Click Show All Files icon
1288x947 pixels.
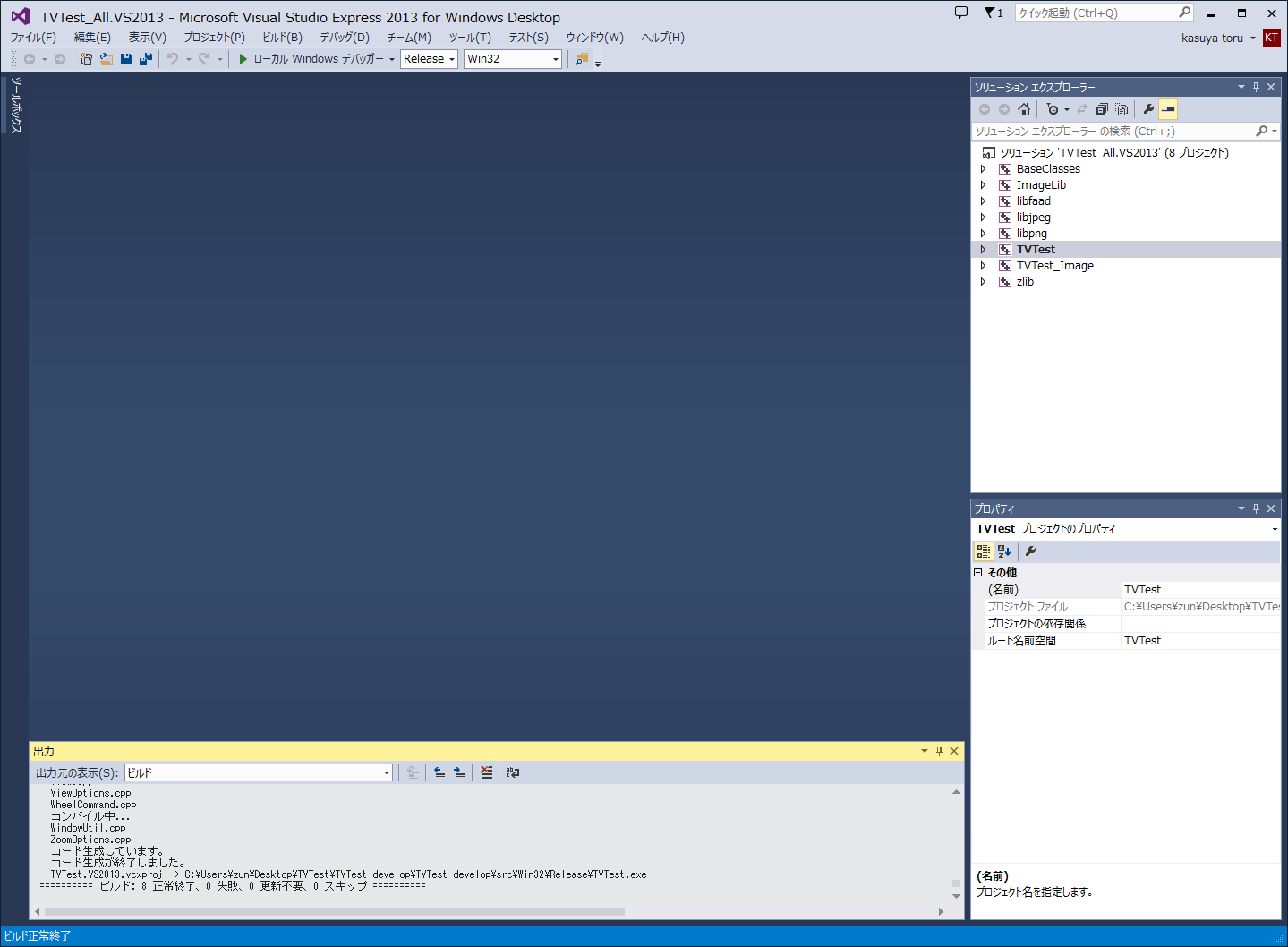[x=1122, y=109]
